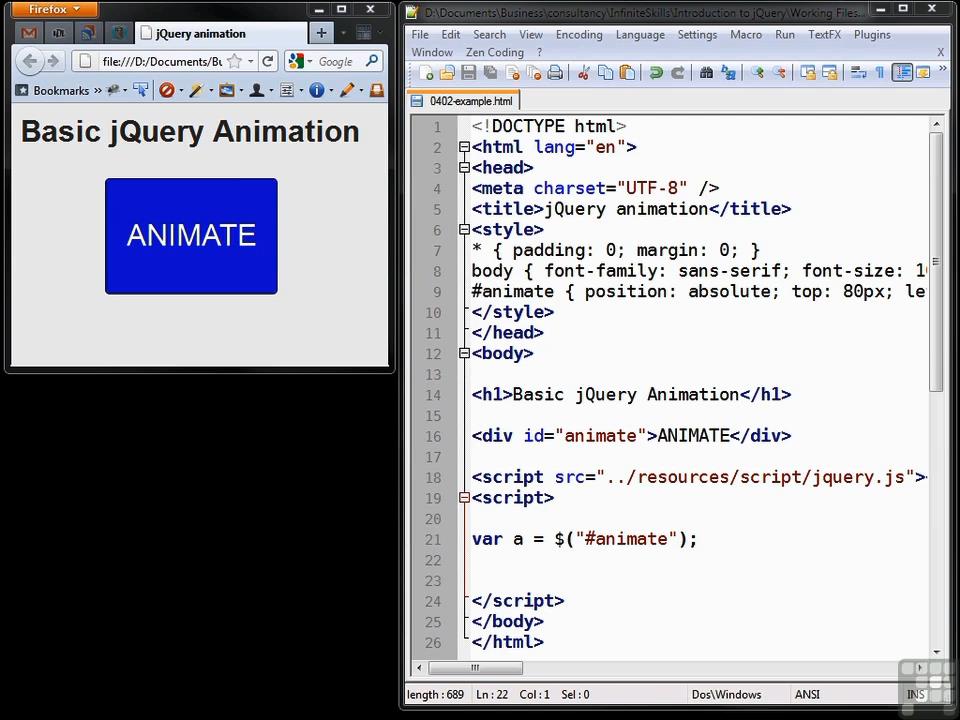Viewport: 960px width, 720px height.
Task: Collapse the script fold marker on line 19
Action: point(463,498)
